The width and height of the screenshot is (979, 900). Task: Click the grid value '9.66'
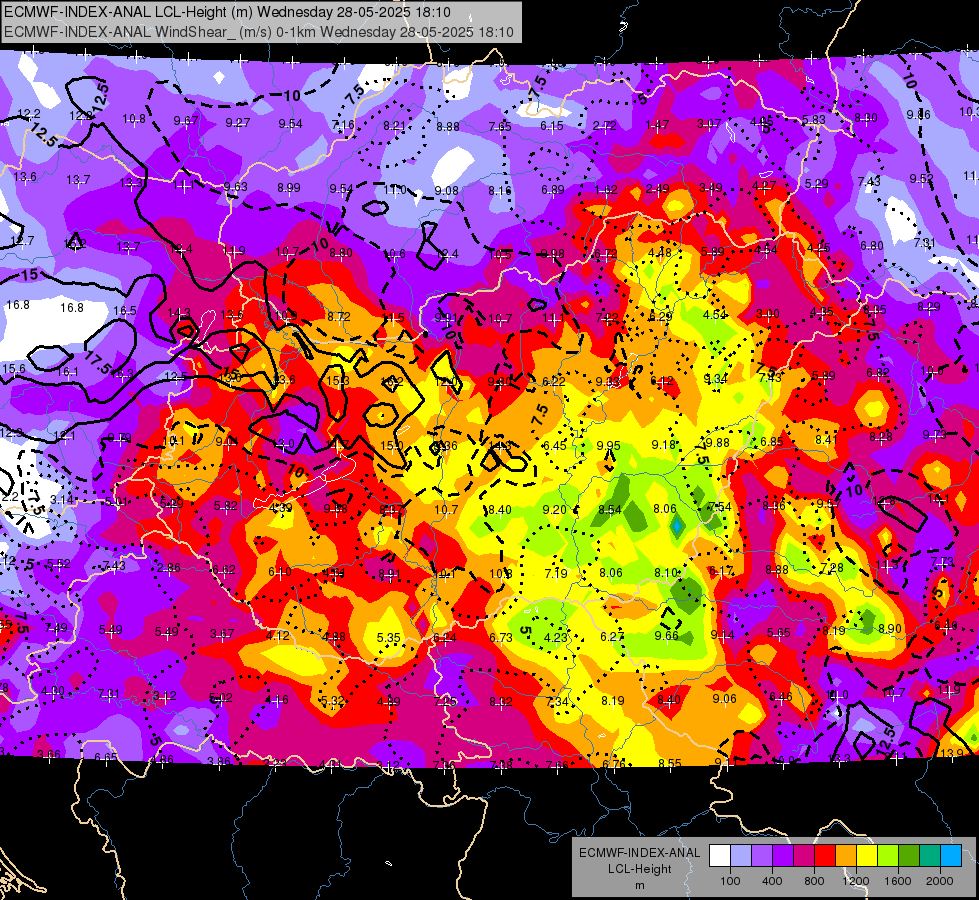click(x=666, y=635)
